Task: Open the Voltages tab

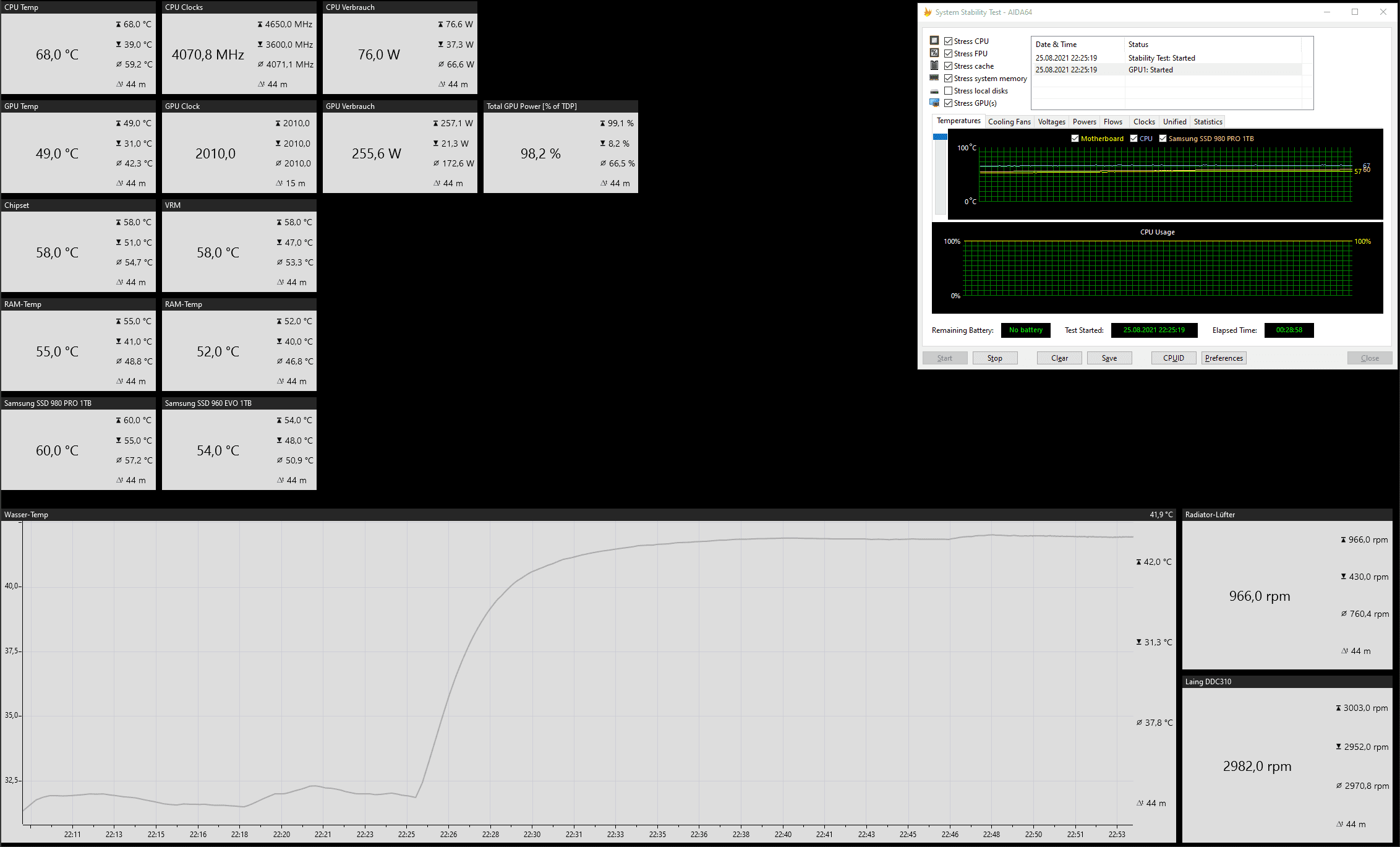Action: click(1051, 122)
